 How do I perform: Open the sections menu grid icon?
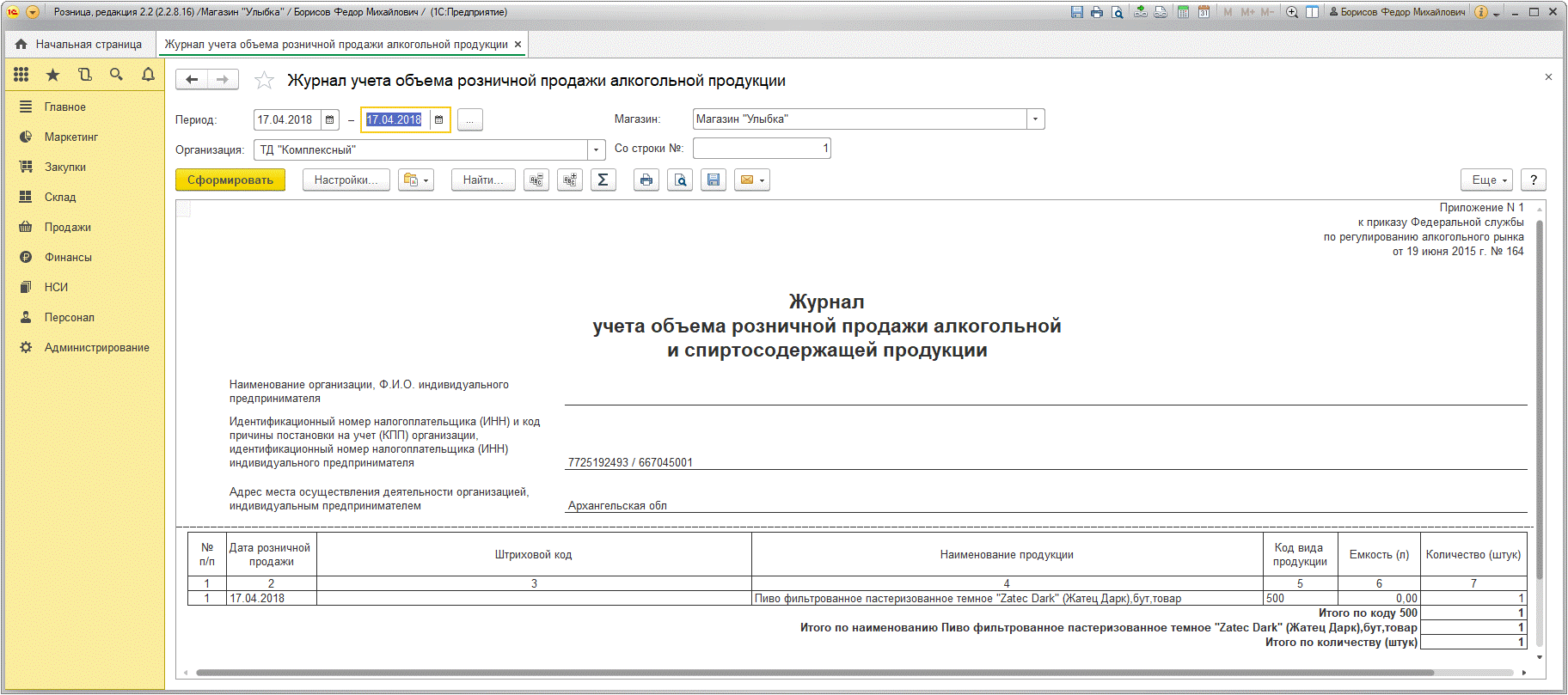point(21,75)
